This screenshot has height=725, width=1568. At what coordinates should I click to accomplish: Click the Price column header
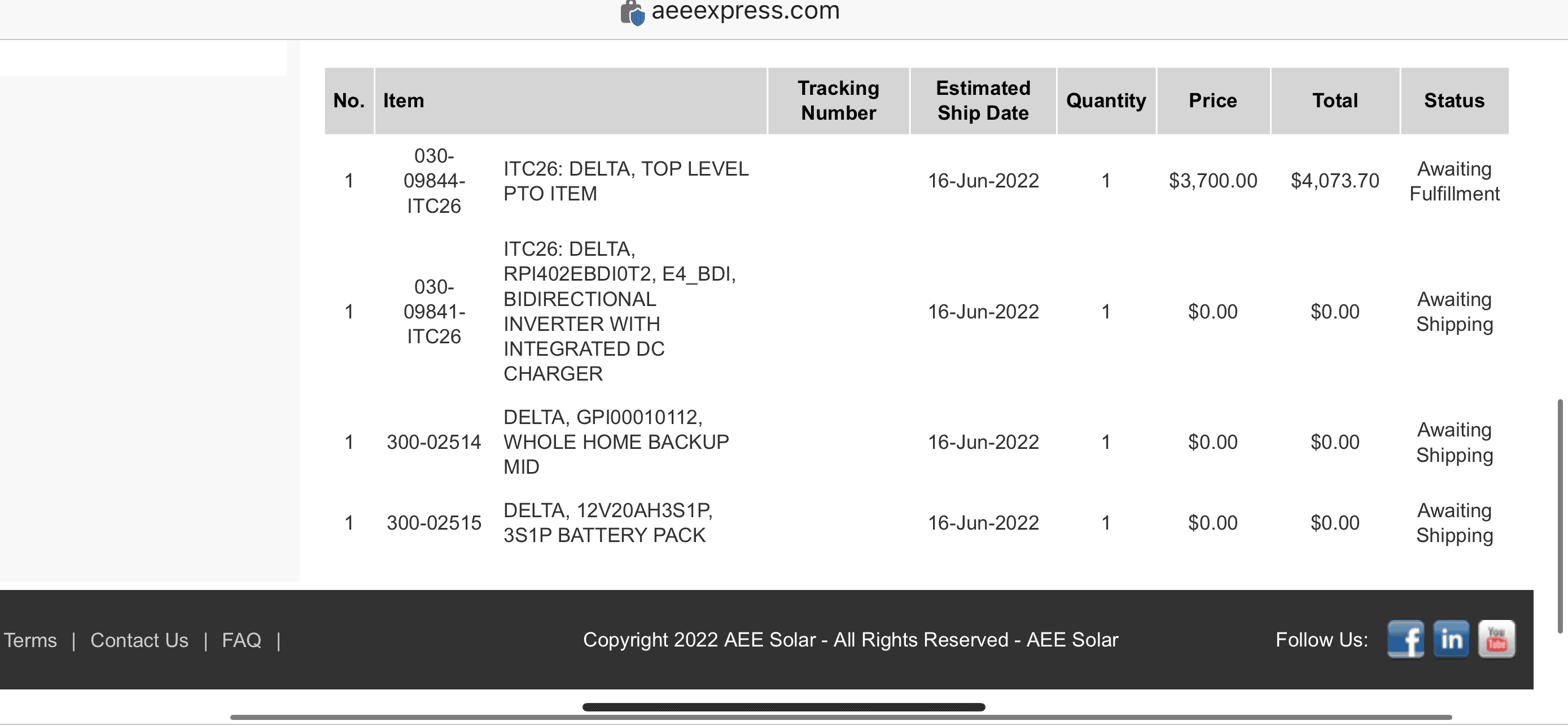coord(1212,101)
